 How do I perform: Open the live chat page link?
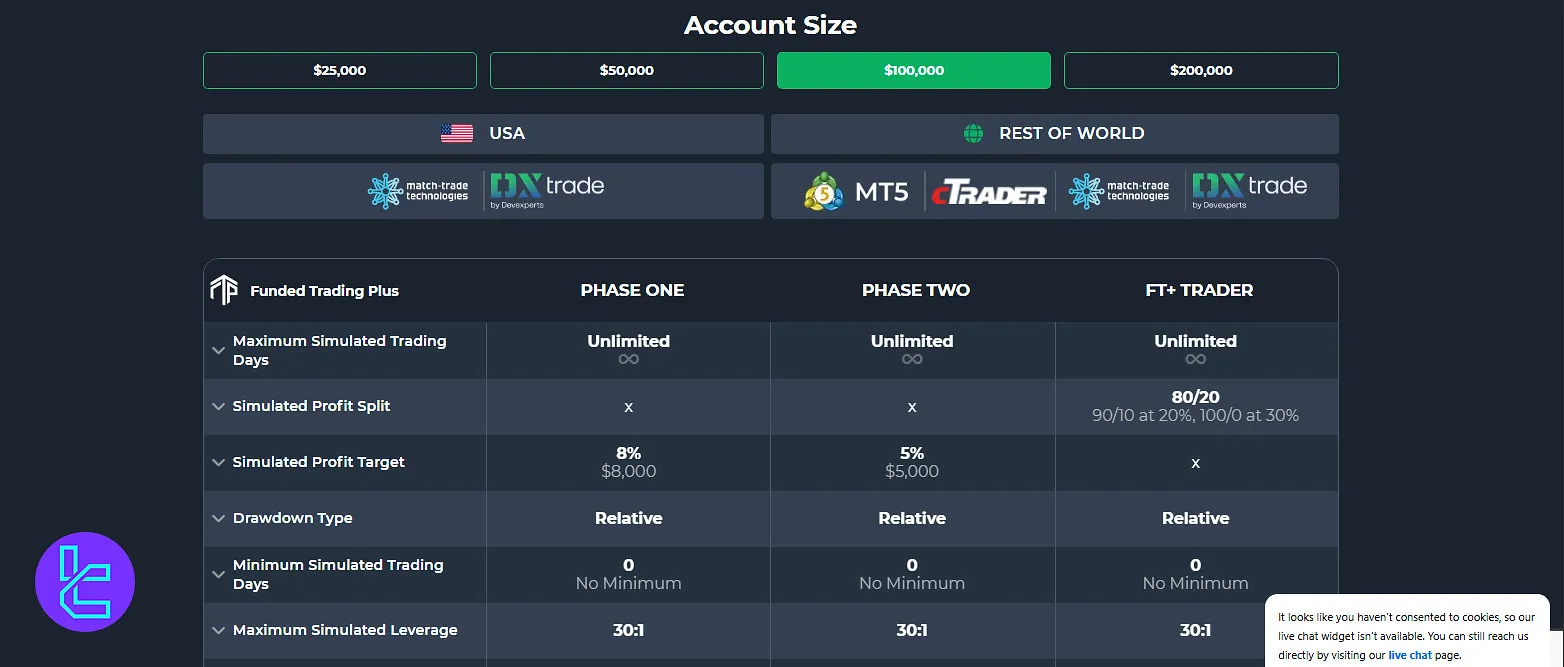[1410, 655]
